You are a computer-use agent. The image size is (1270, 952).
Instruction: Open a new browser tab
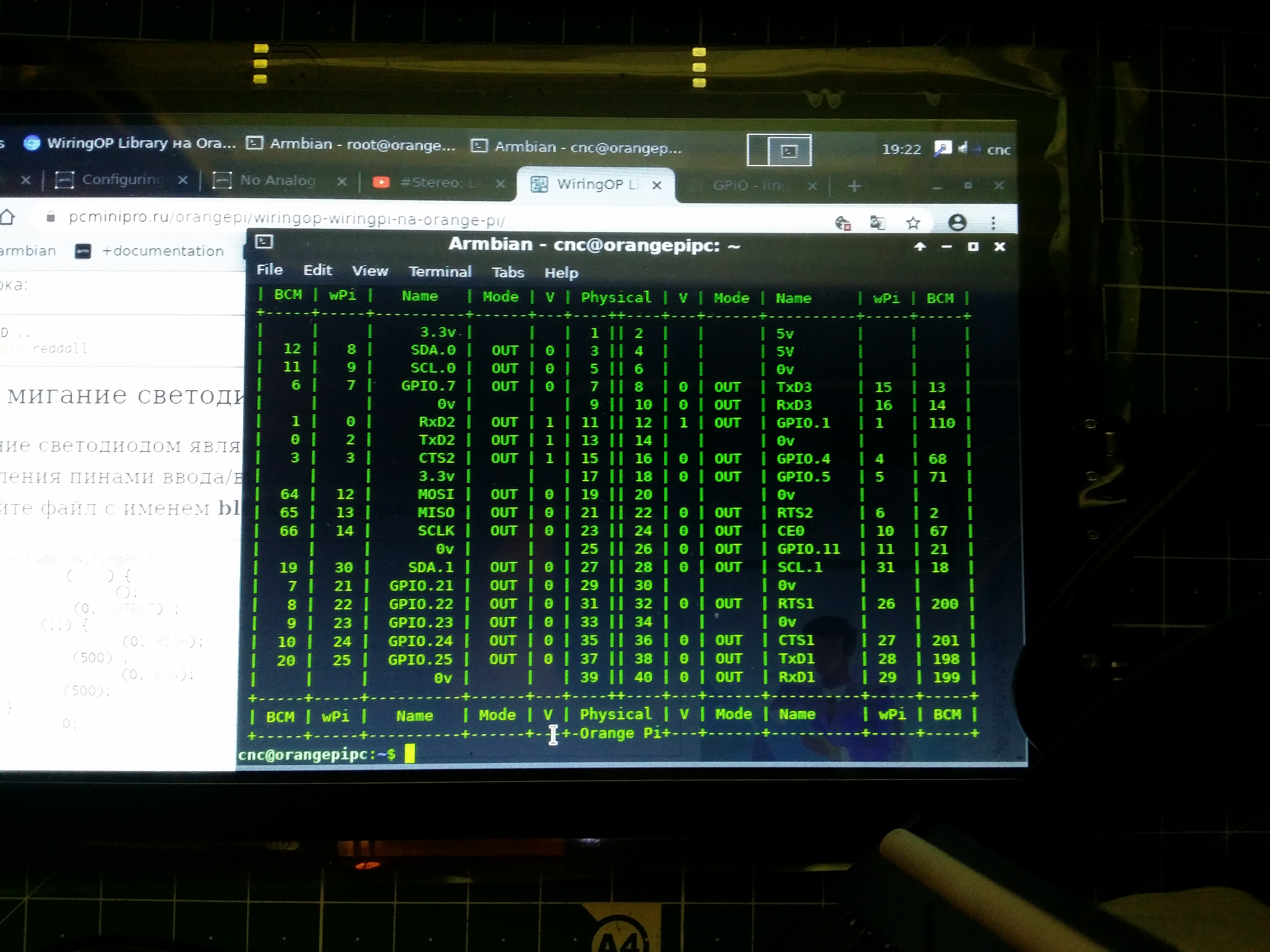(x=854, y=186)
